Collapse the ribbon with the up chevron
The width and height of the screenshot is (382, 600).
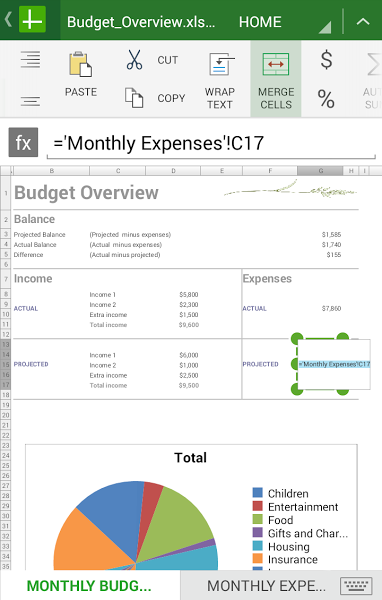[363, 22]
